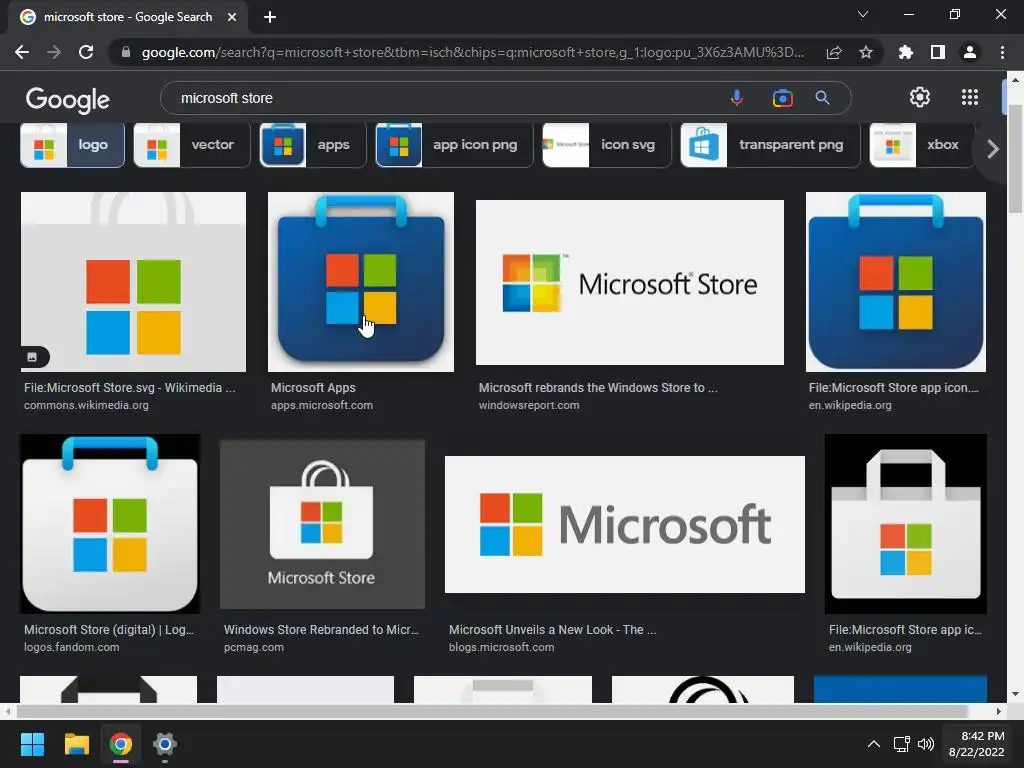Viewport: 1024px width, 768px height.
Task: Open File Explorer from the taskbar
Action: point(76,744)
